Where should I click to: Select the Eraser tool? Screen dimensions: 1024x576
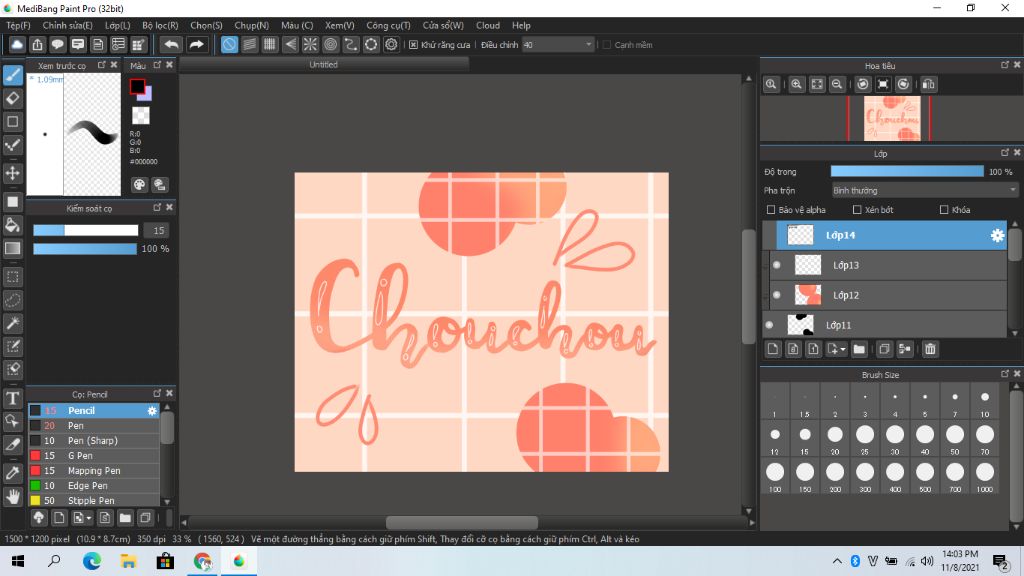(13, 99)
